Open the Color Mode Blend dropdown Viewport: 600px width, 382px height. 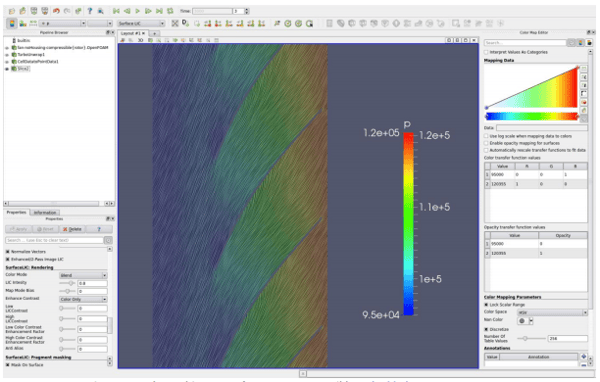[83, 275]
